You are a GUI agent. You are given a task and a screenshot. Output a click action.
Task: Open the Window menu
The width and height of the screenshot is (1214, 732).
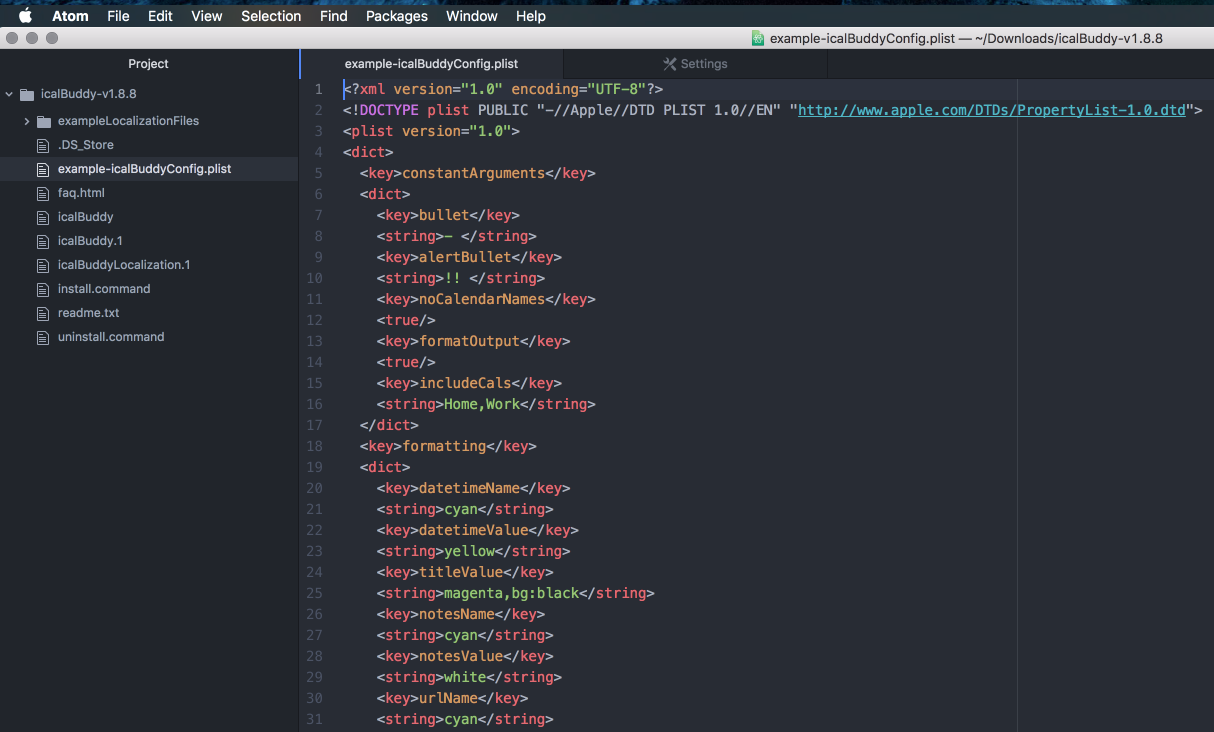(x=472, y=15)
